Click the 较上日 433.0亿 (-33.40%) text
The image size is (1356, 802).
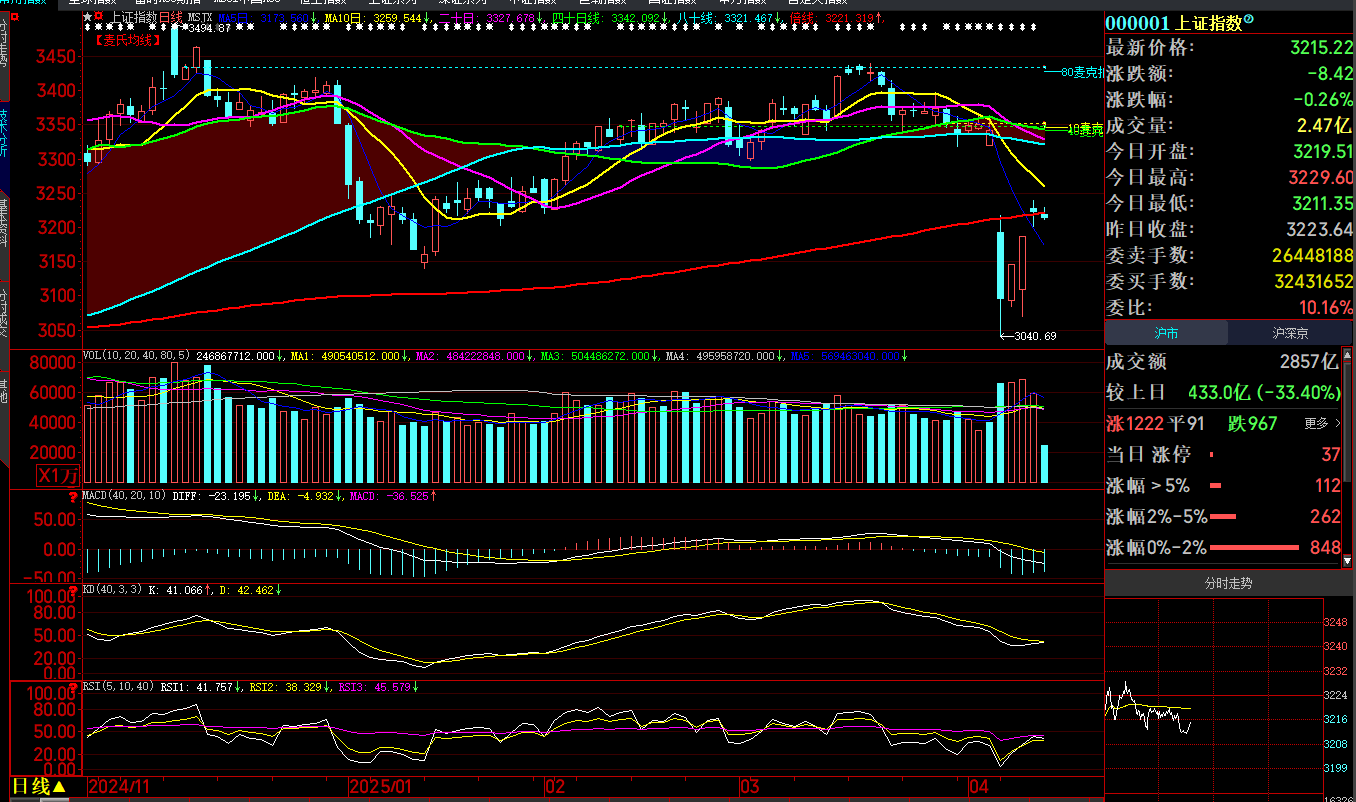pos(1222,392)
